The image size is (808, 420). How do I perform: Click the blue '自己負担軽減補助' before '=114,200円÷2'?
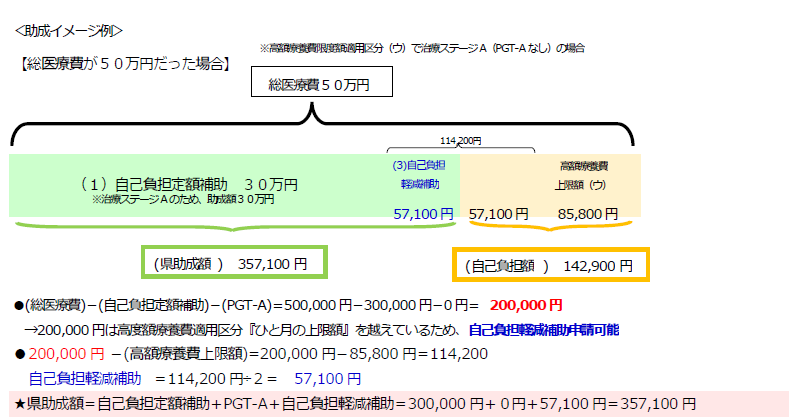pos(85,379)
